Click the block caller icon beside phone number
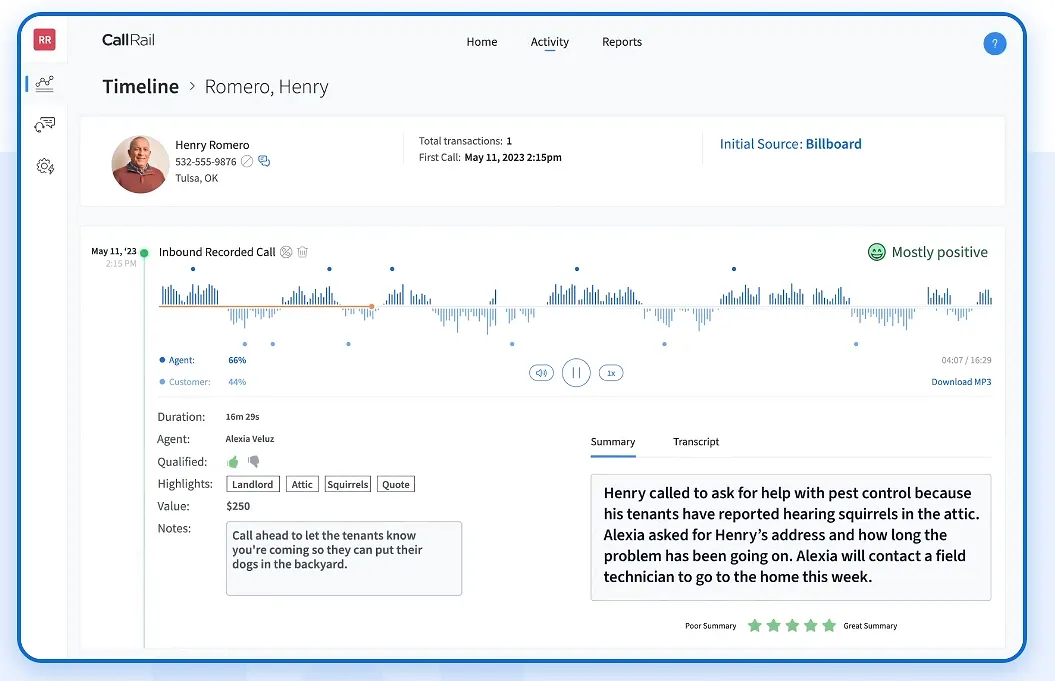The image size is (1055, 681). [x=247, y=161]
